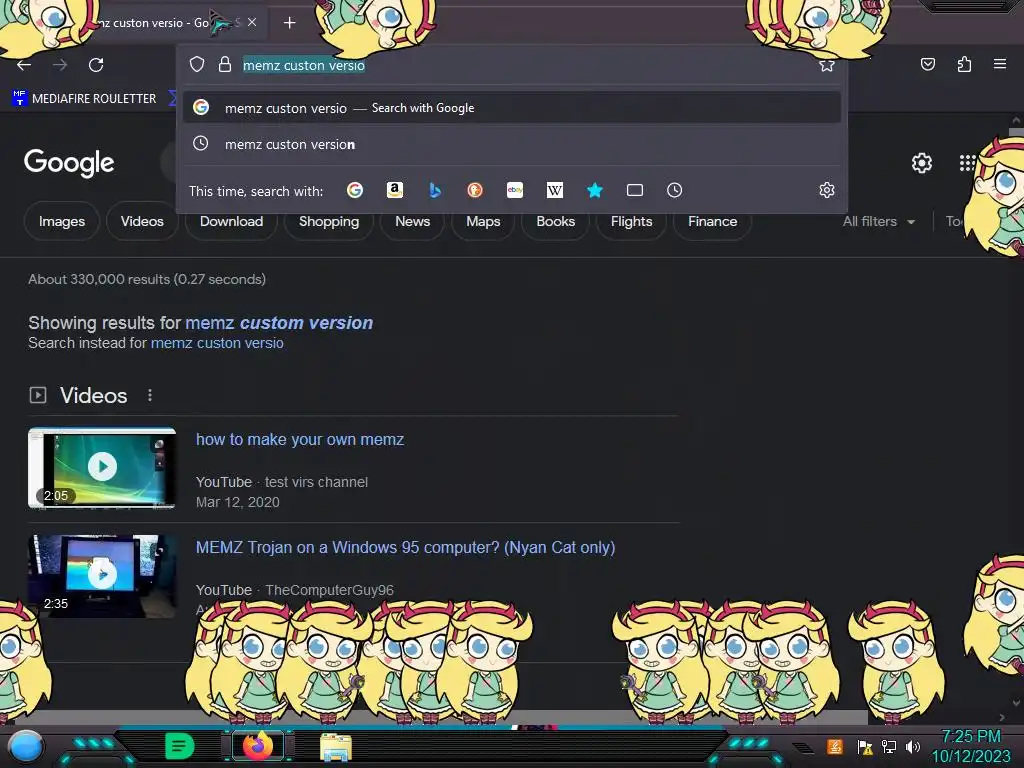Switch to the Download filter

[231, 221]
